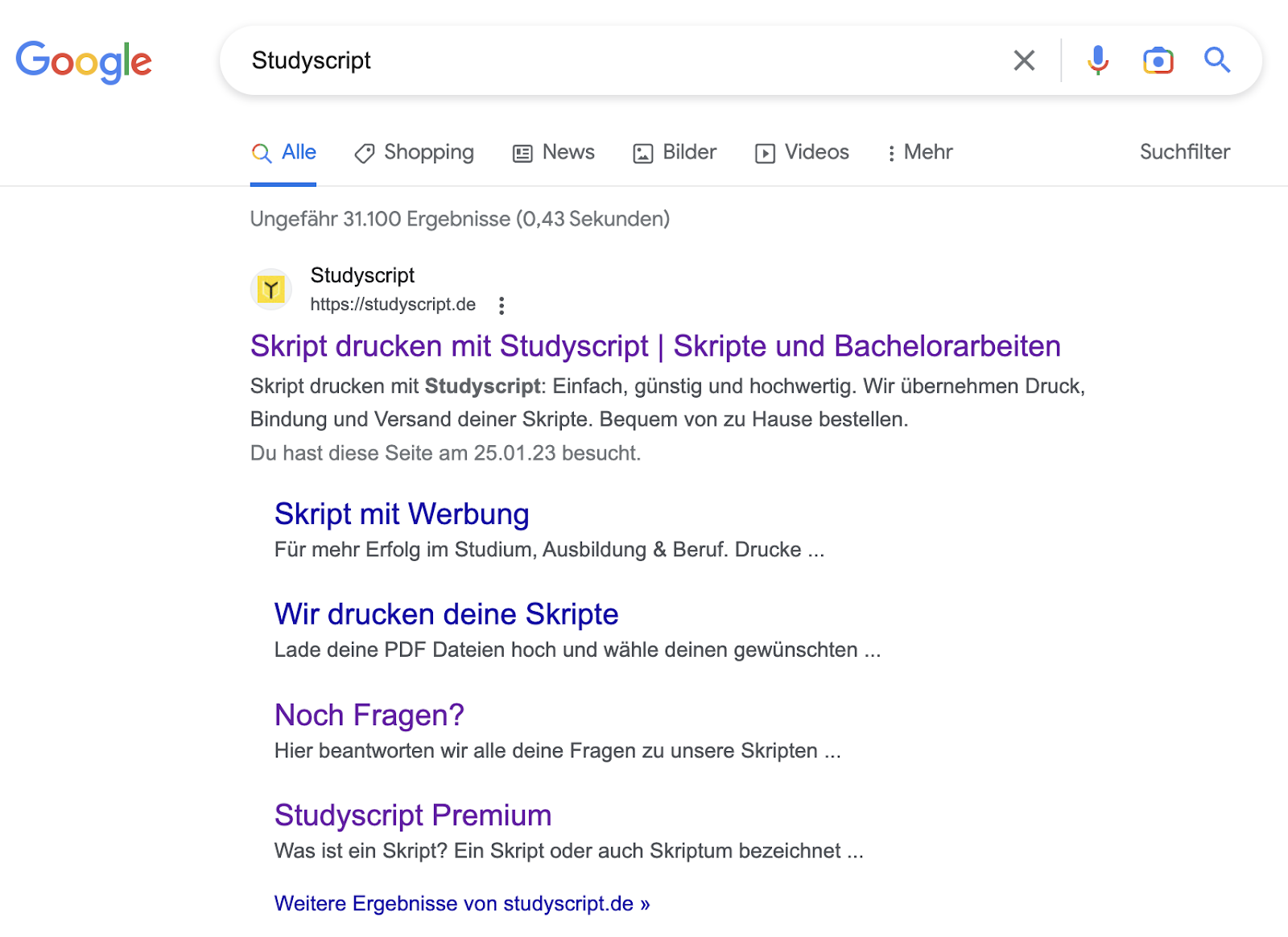
Task: Click the Google logo
Action: click(x=84, y=61)
